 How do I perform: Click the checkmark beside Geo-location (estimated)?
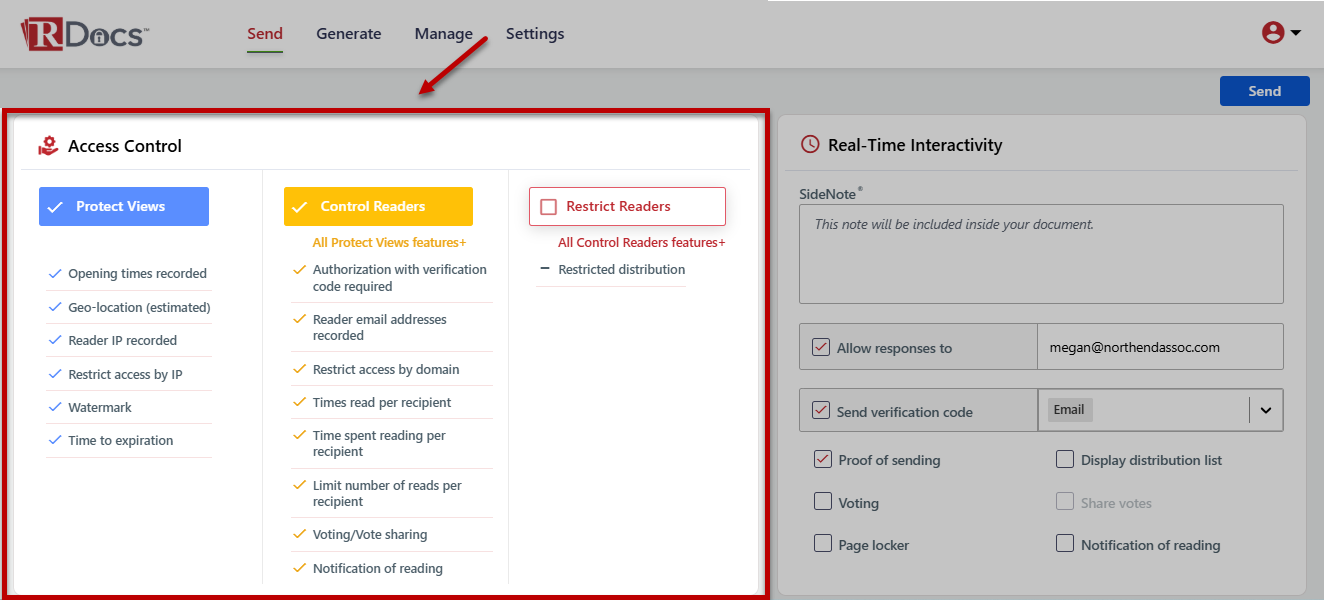tap(54, 307)
